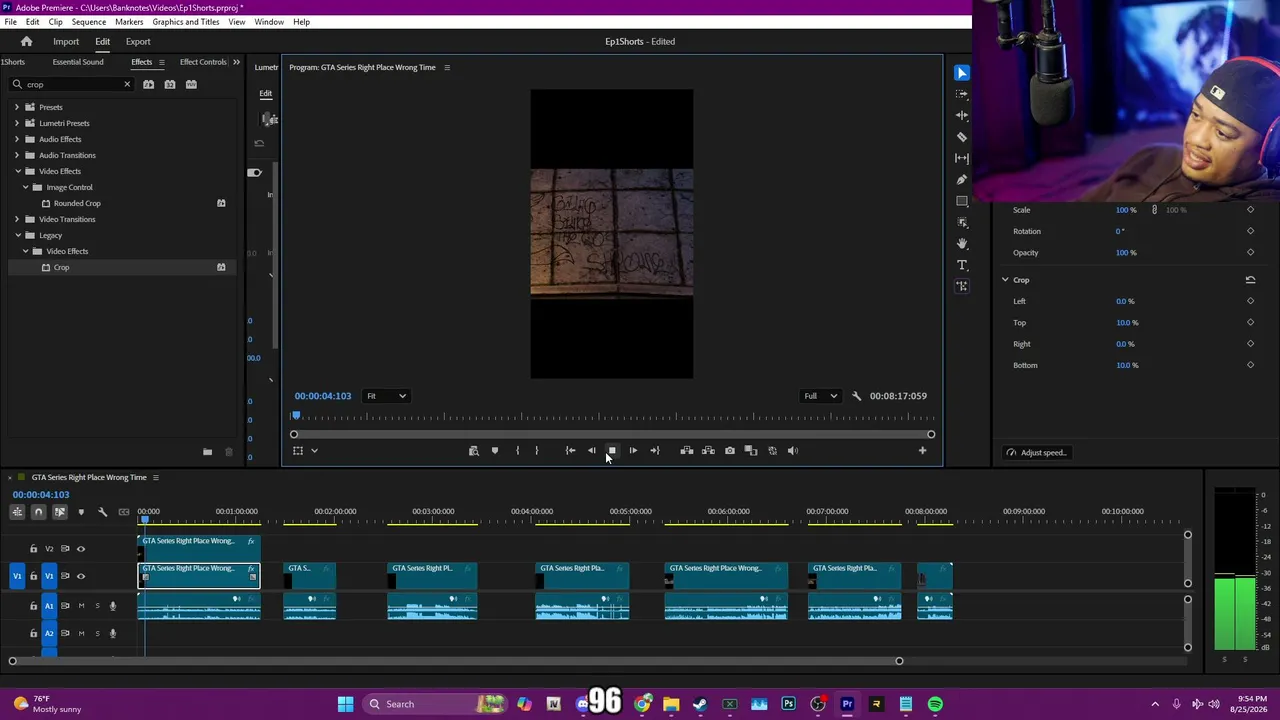Image resolution: width=1280 pixels, height=720 pixels.
Task: Open Program monitor settings wrench
Action: pyautogui.click(x=856, y=396)
